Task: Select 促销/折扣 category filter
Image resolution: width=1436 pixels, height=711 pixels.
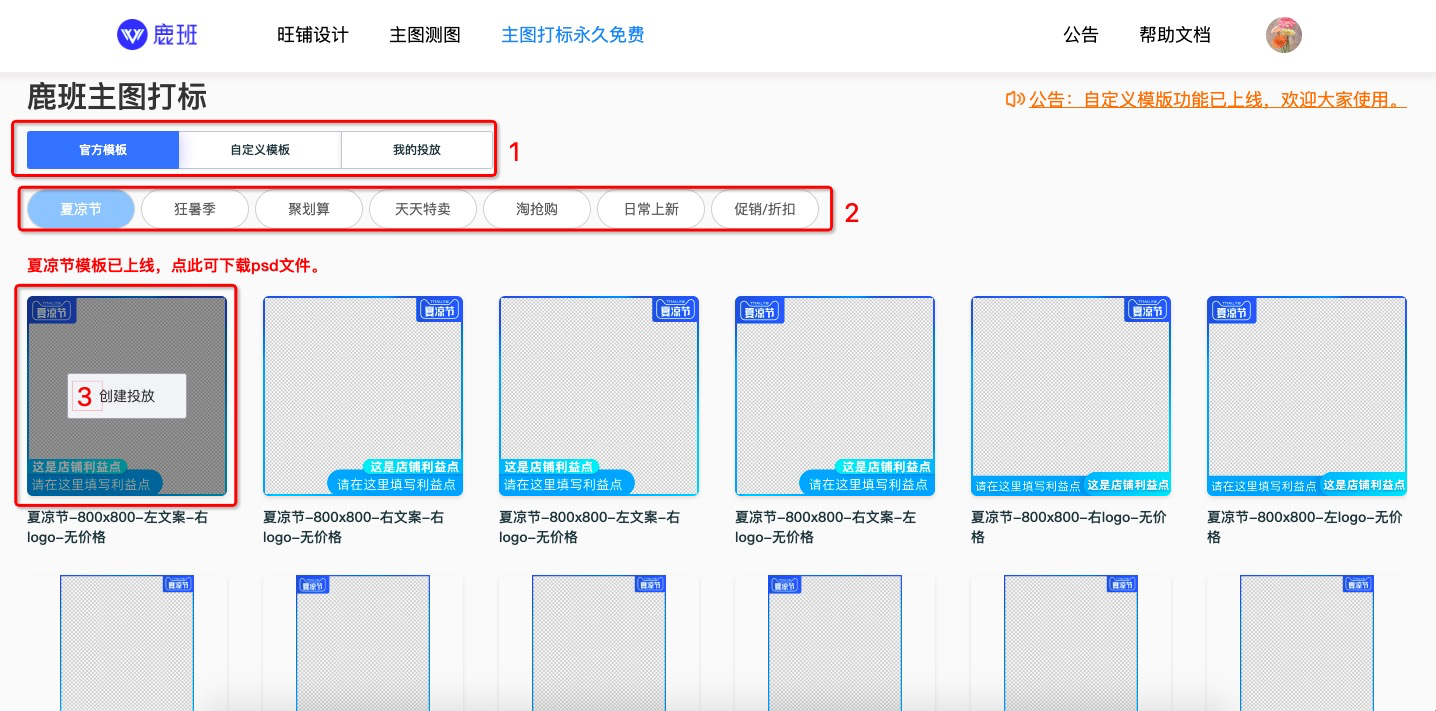Action: (765, 210)
